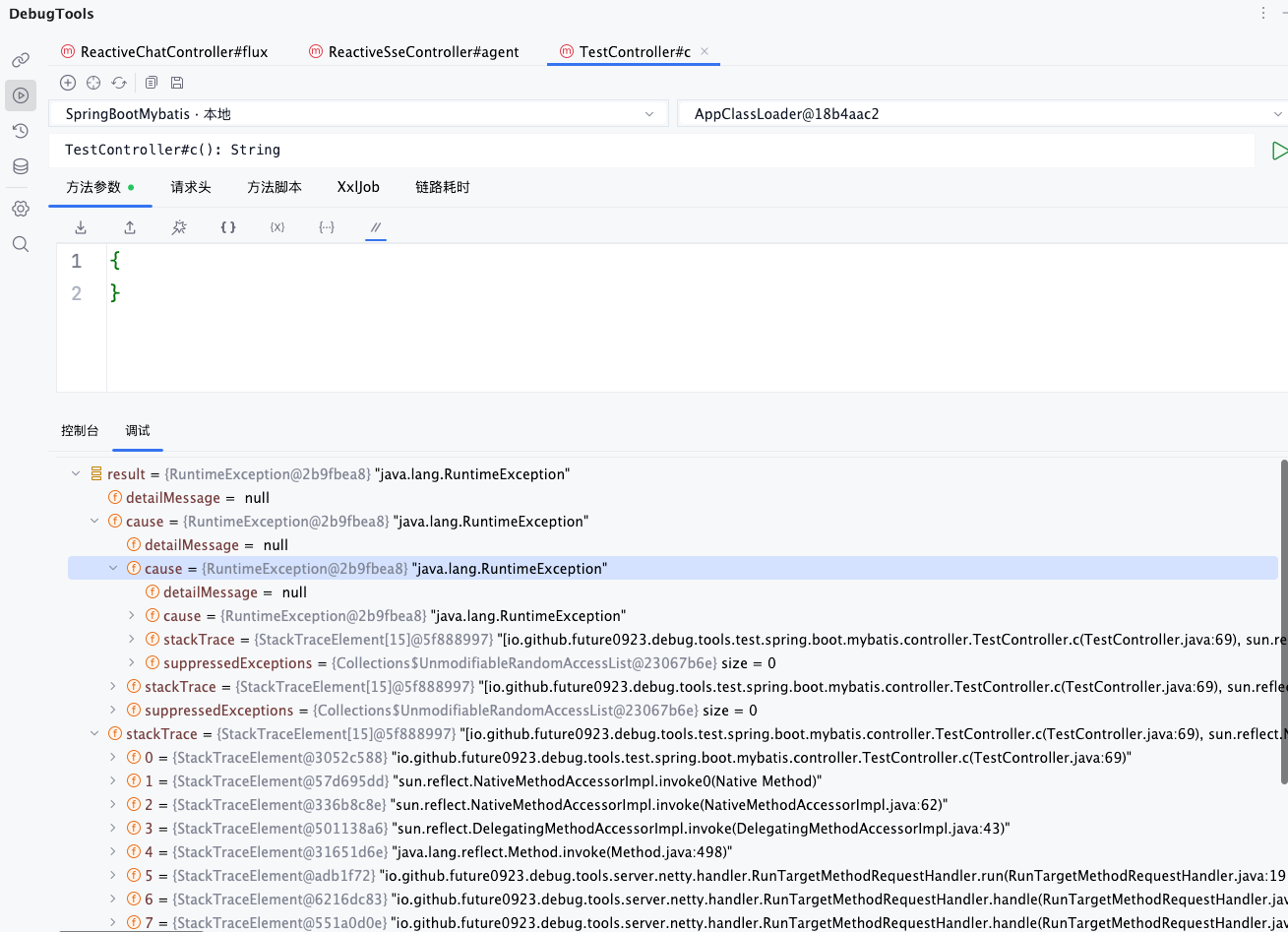
Task: Expand stack trace element 0
Action: coord(113,758)
